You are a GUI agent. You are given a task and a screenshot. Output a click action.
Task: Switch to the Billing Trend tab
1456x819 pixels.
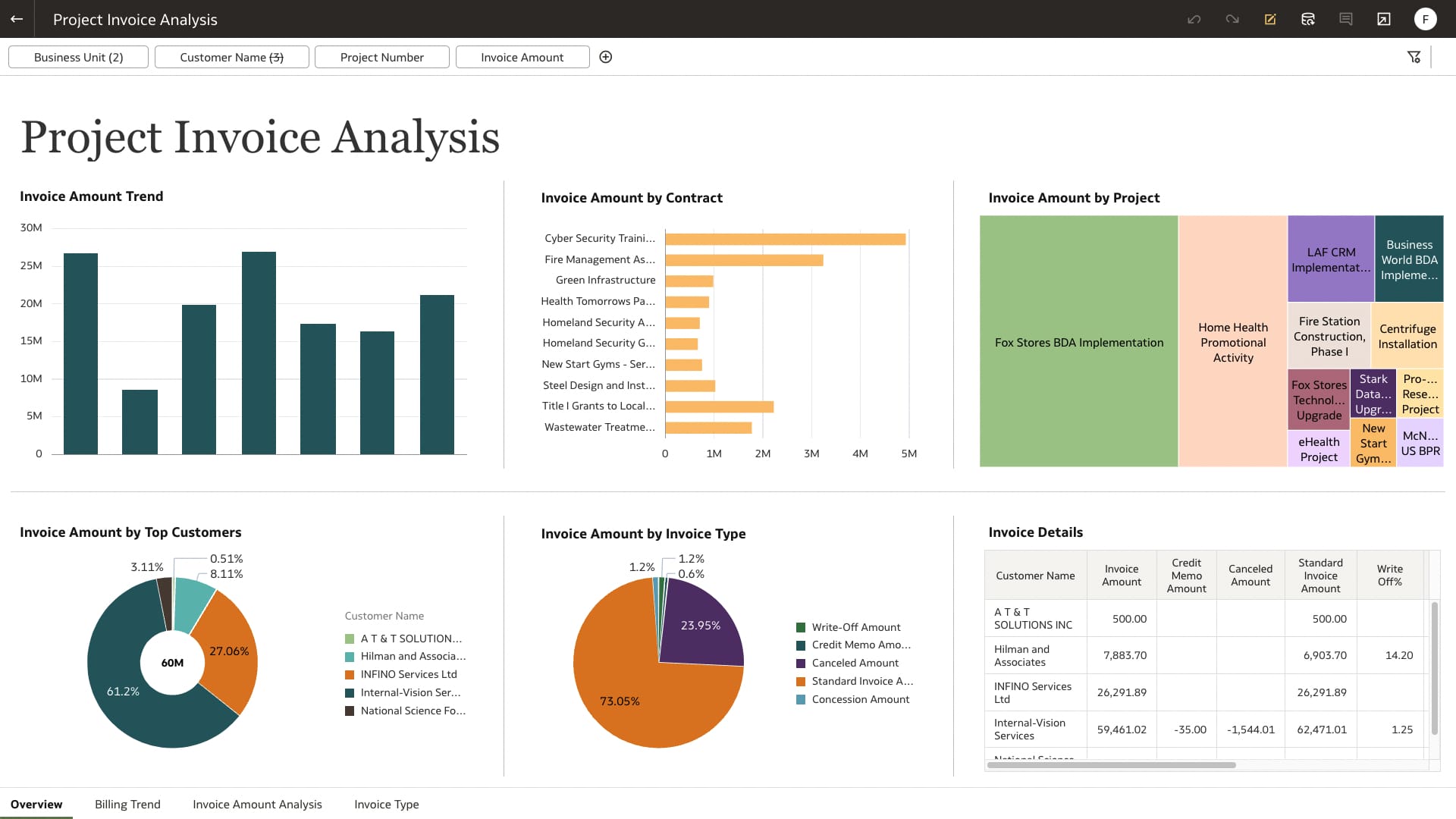(127, 804)
